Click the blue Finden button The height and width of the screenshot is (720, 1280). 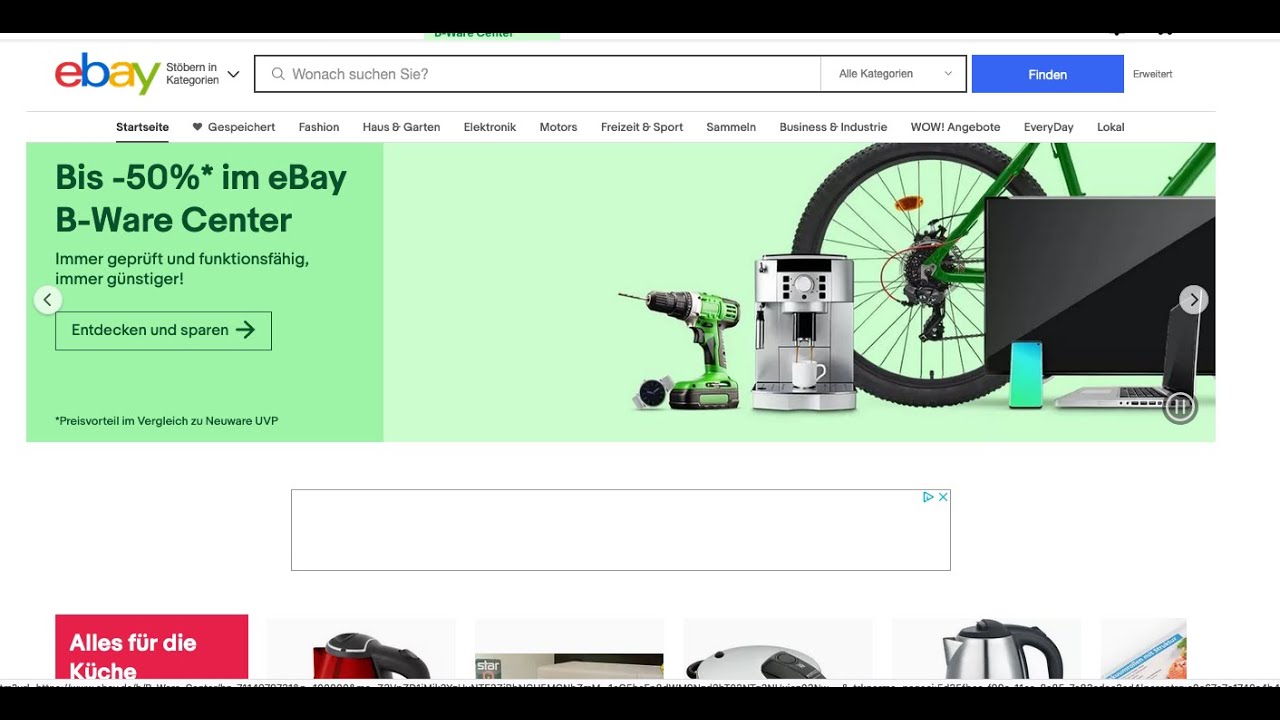[x=1047, y=74]
